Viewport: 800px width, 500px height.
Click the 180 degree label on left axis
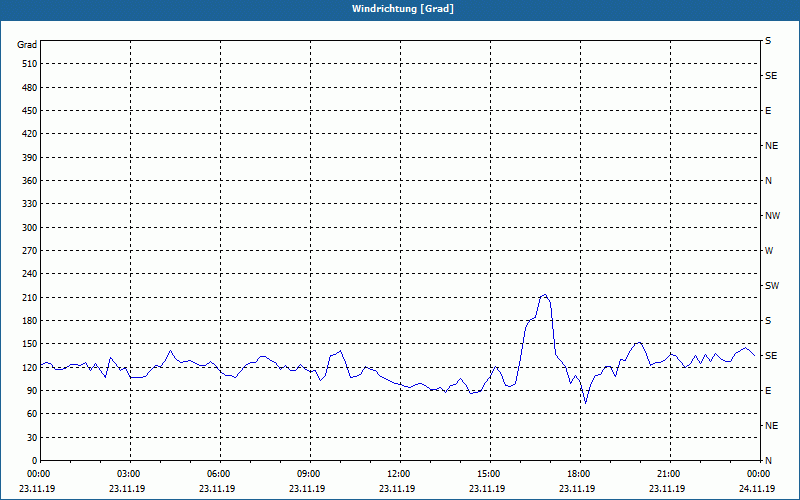(x=30, y=321)
